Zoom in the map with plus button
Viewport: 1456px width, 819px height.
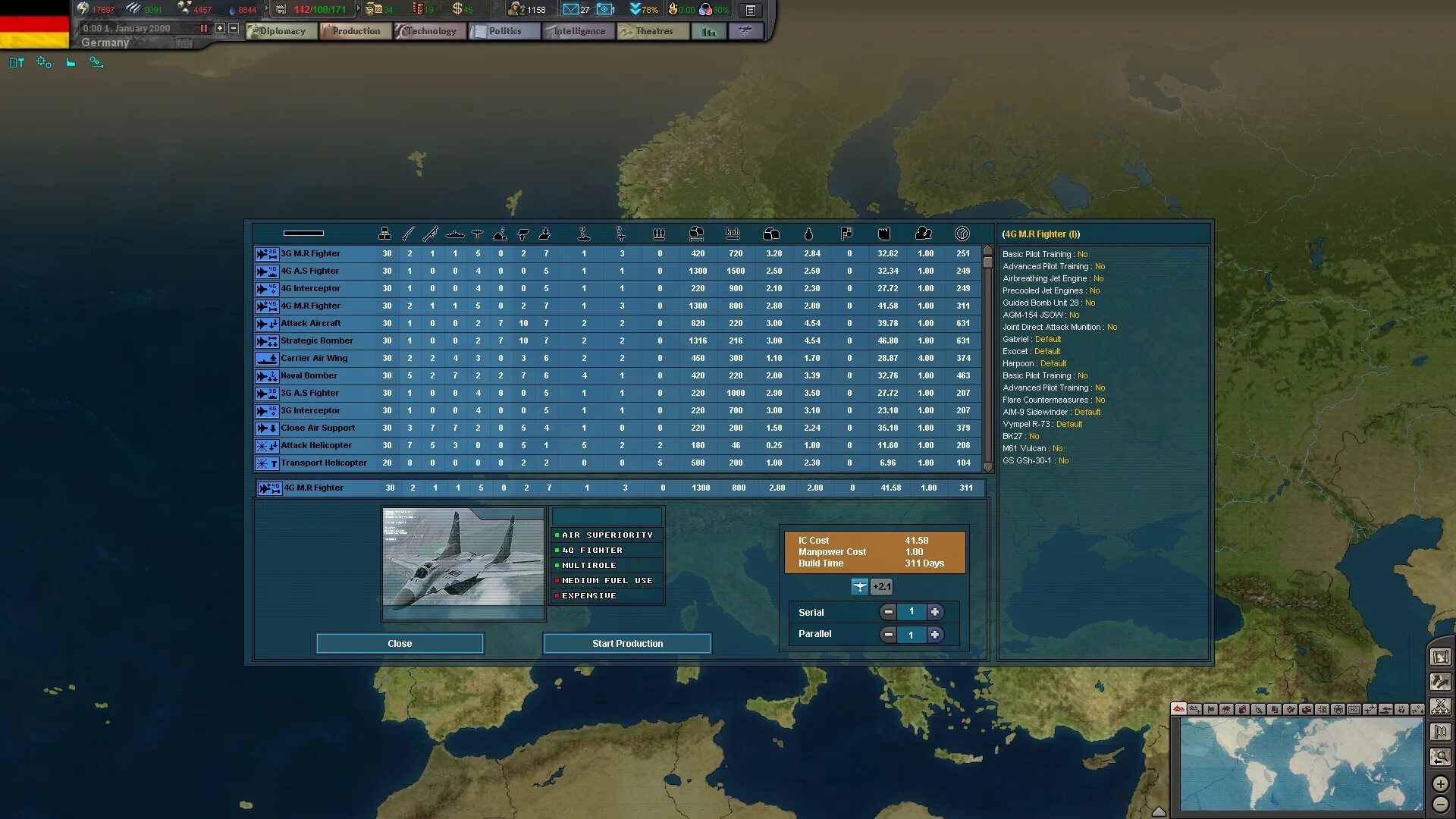click(x=1440, y=783)
